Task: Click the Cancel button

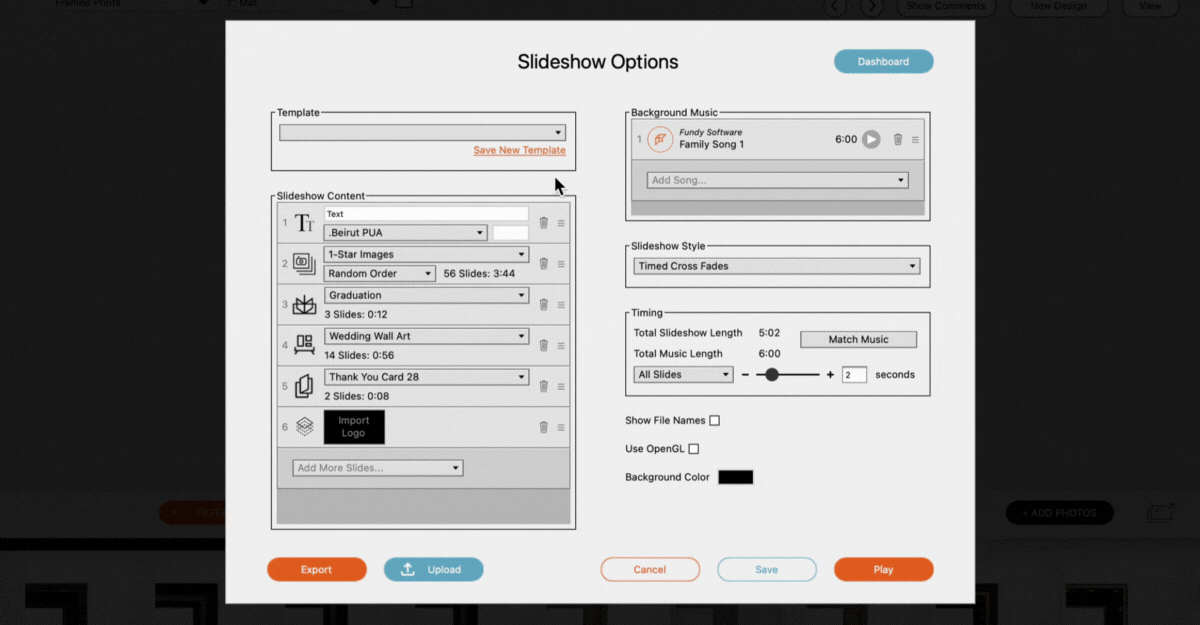Action: click(650, 569)
